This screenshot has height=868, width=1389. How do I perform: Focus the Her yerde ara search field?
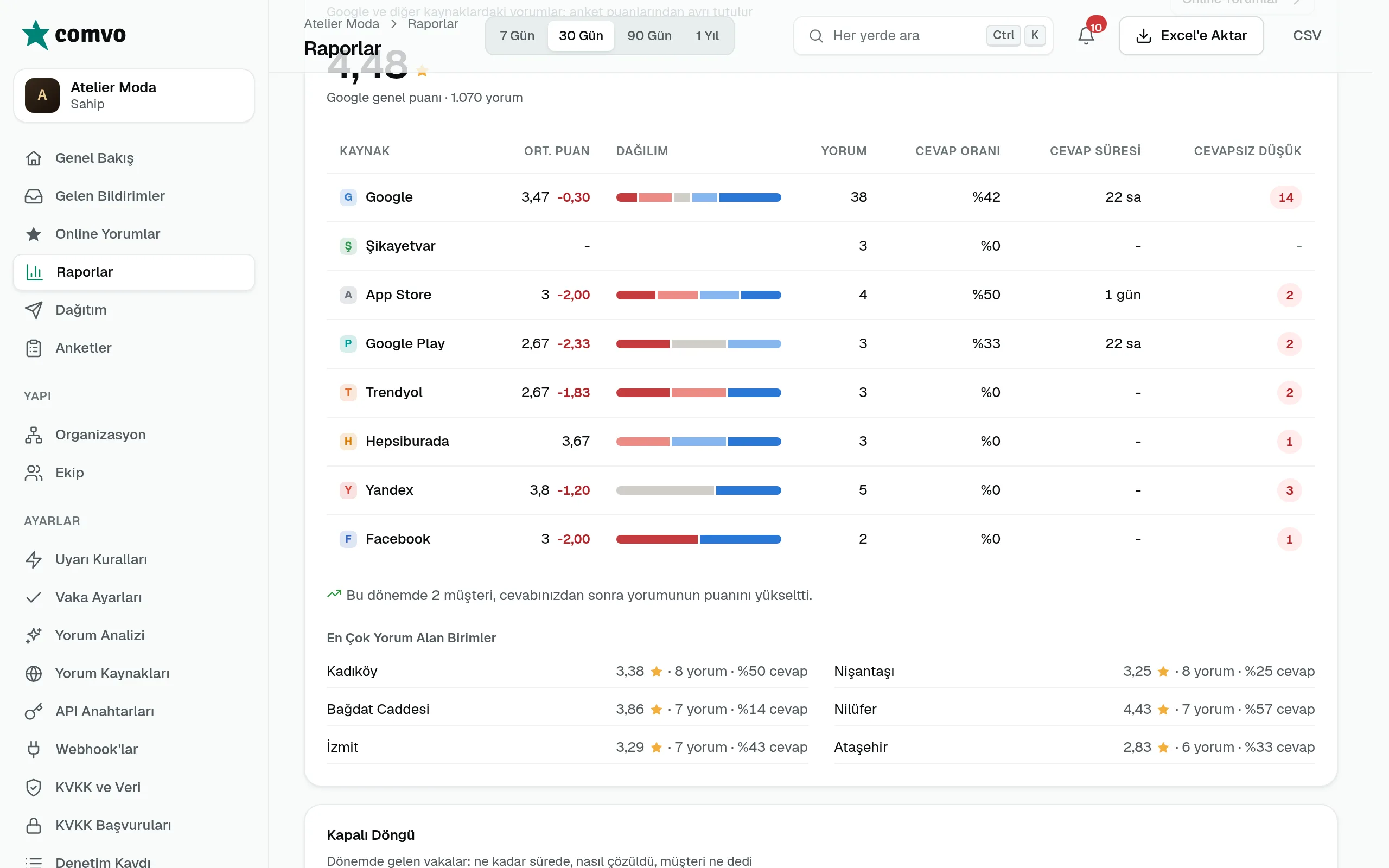coord(923,36)
